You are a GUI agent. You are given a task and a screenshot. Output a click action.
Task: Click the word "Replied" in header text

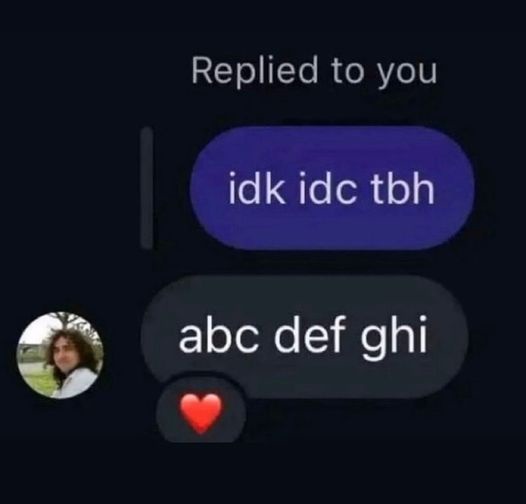[x=255, y=71]
